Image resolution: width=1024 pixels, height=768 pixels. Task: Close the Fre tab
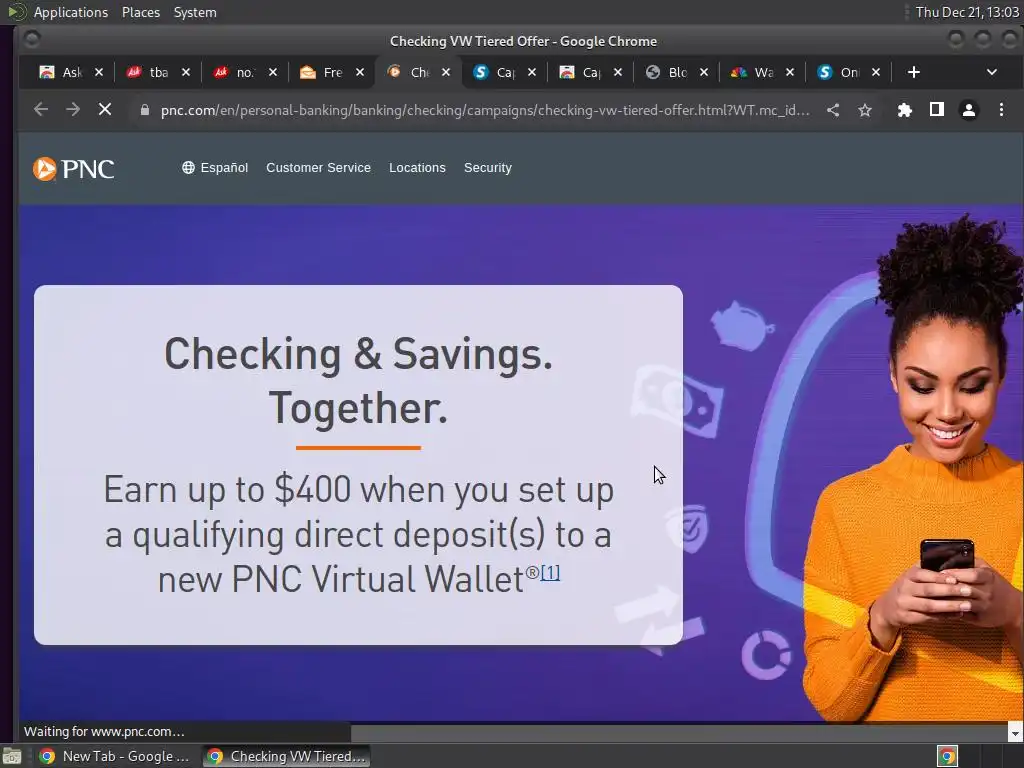pos(360,72)
